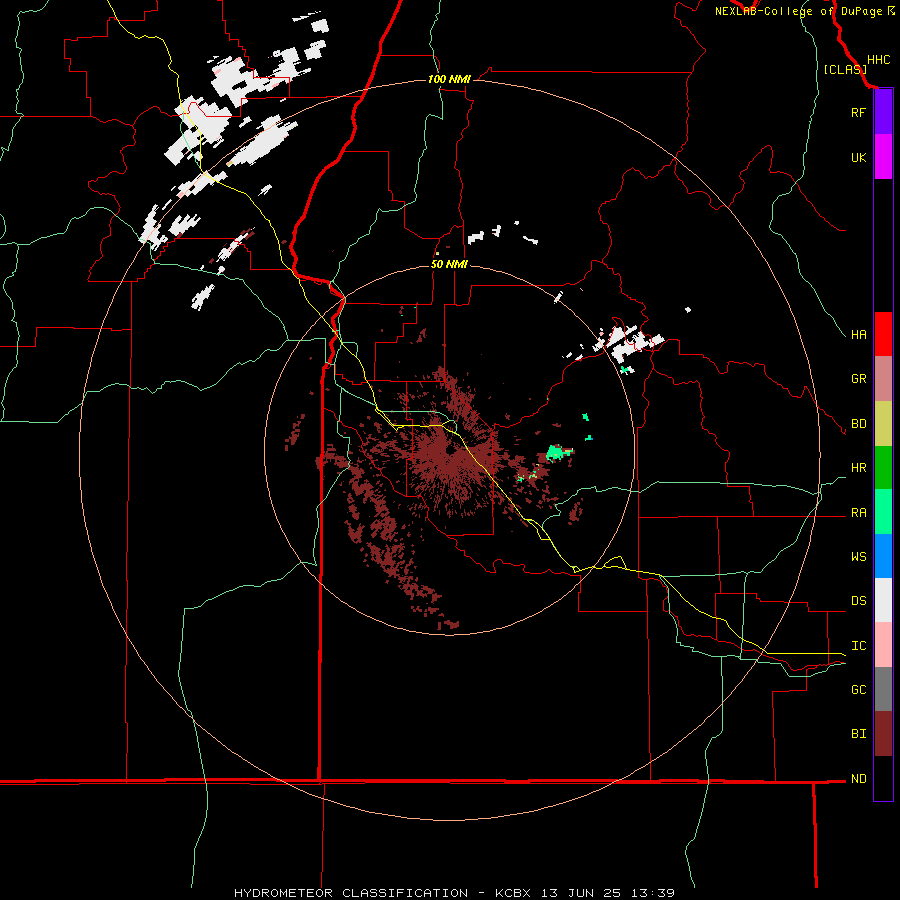Image resolution: width=900 pixels, height=900 pixels.
Task: Click the HHC product label
Action: click(879, 60)
